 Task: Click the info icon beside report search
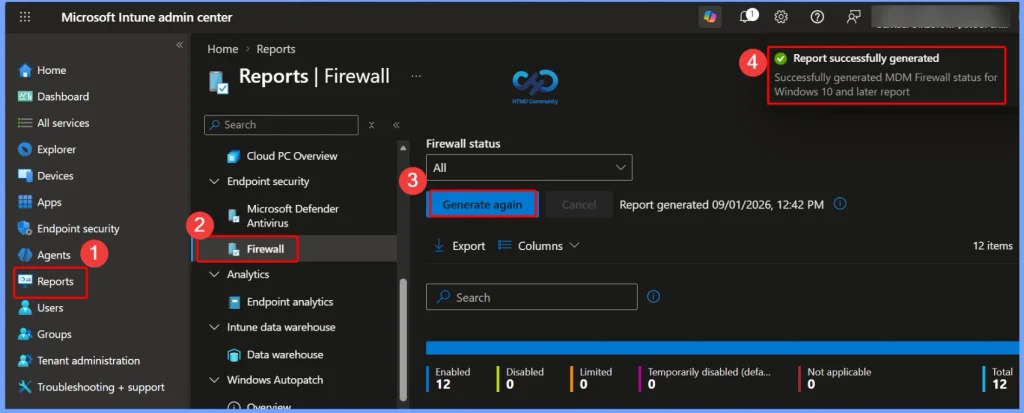click(x=653, y=297)
